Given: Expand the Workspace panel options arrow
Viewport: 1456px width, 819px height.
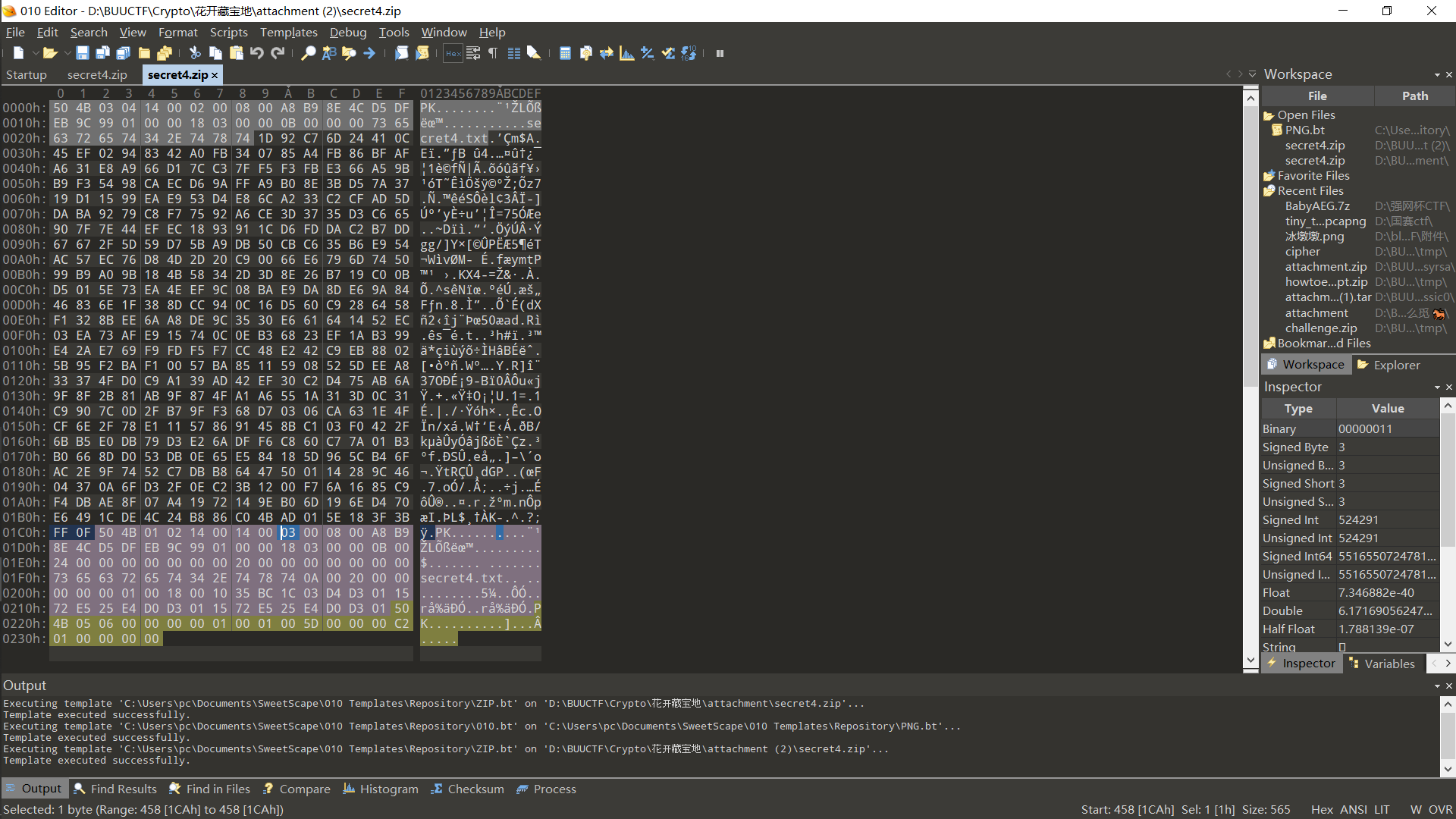Looking at the screenshot, I should [x=1437, y=74].
